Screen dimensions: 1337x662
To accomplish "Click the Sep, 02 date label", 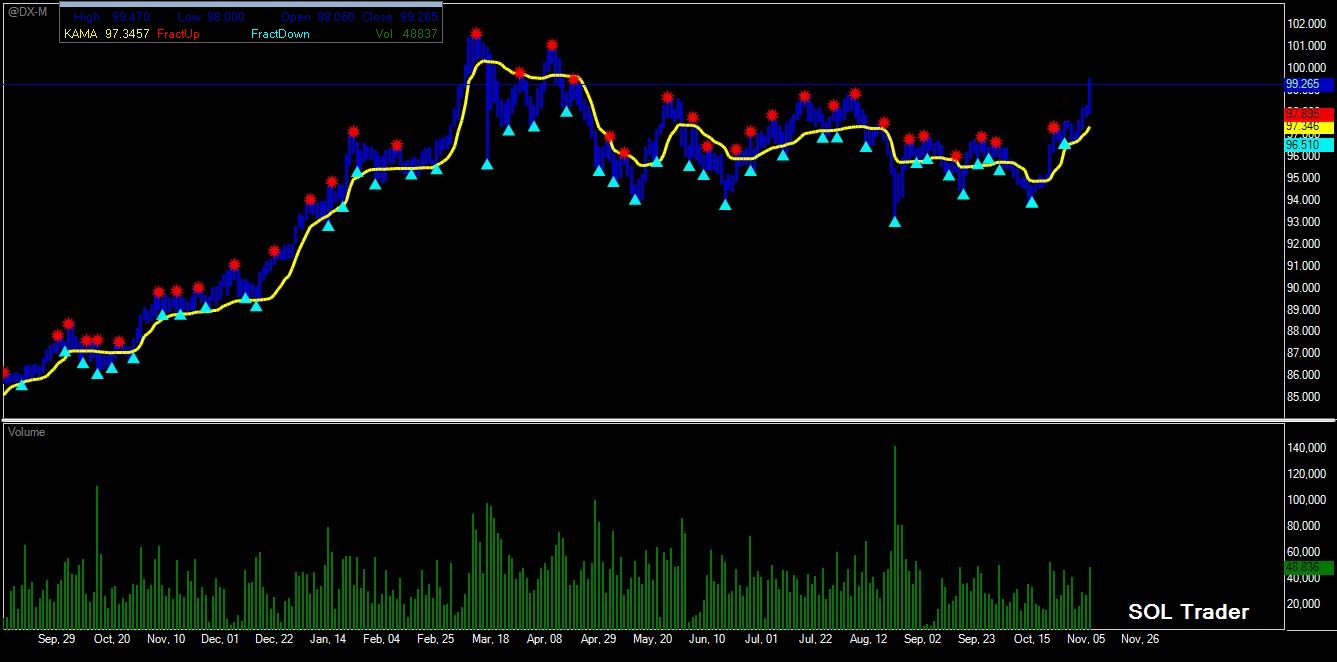I will coord(923,639).
